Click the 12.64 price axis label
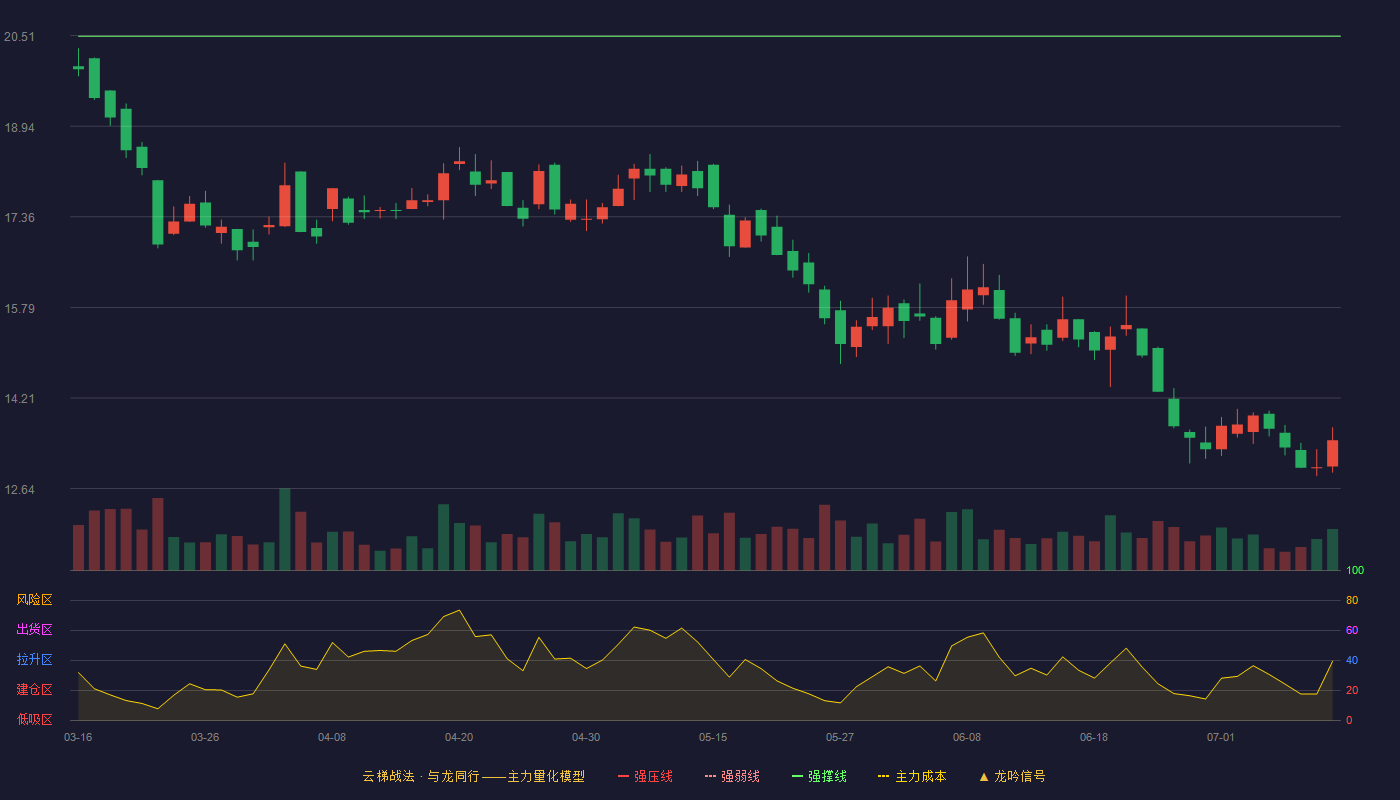 coord(19,490)
